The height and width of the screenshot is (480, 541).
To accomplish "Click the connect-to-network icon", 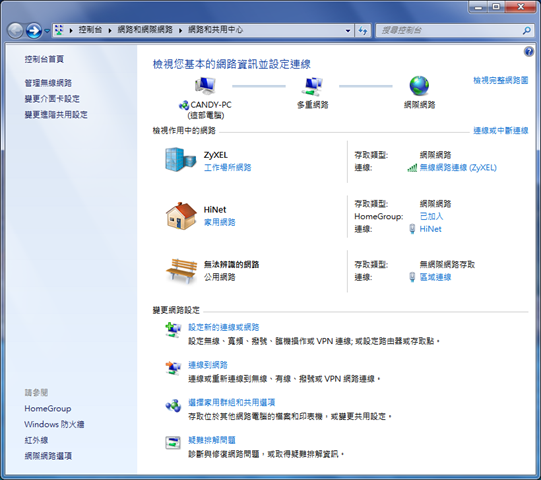I will click(173, 368).
